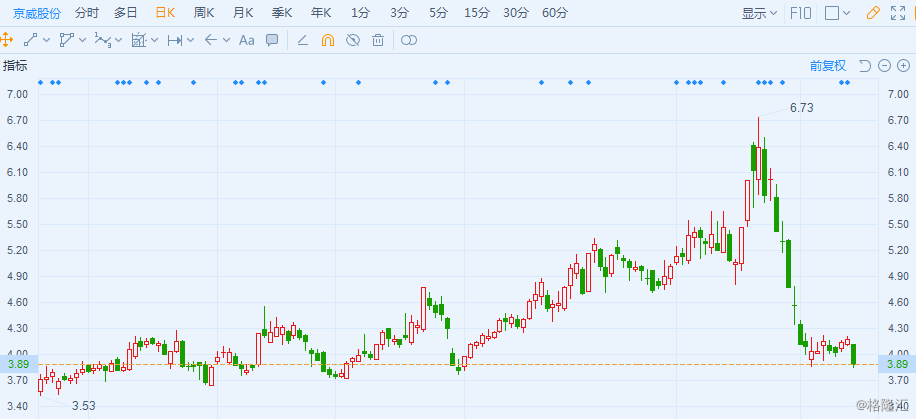The height and width of the screenshot is (419, 916).
Task: Delete drawings with the trash icon
Action: tap(378, 40)
